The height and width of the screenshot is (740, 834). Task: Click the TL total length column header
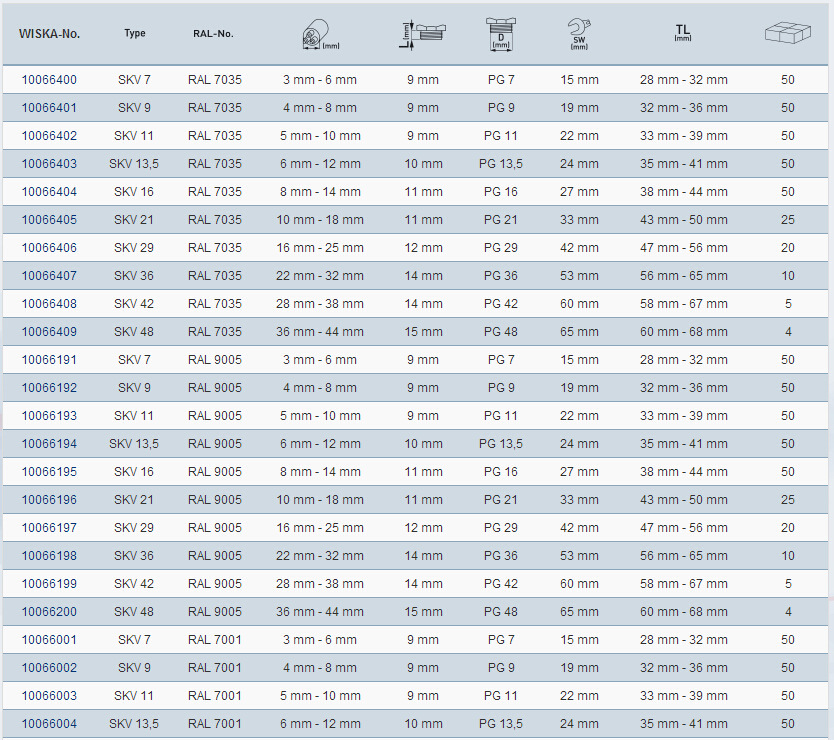tap(683, 33)
